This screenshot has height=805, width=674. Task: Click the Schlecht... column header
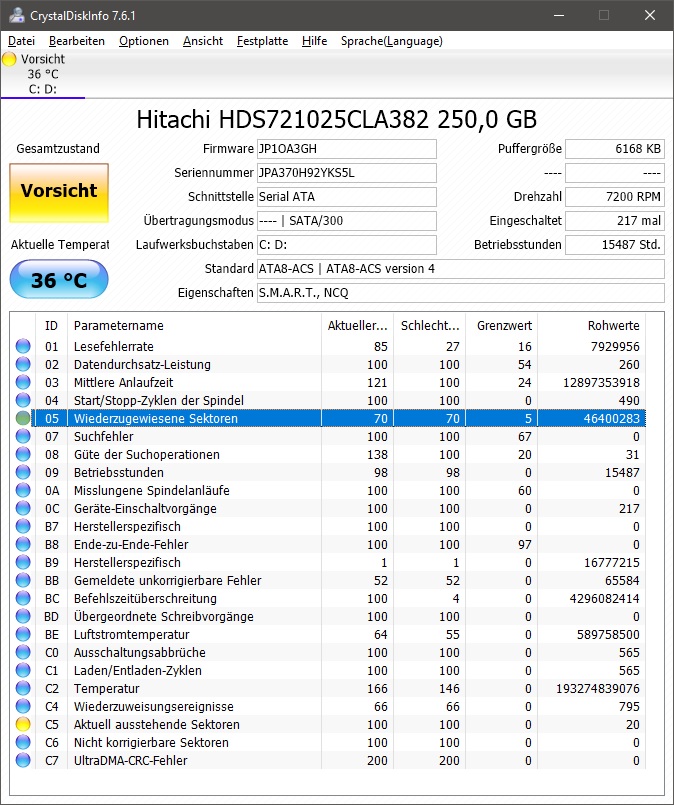tap(430, 325)
